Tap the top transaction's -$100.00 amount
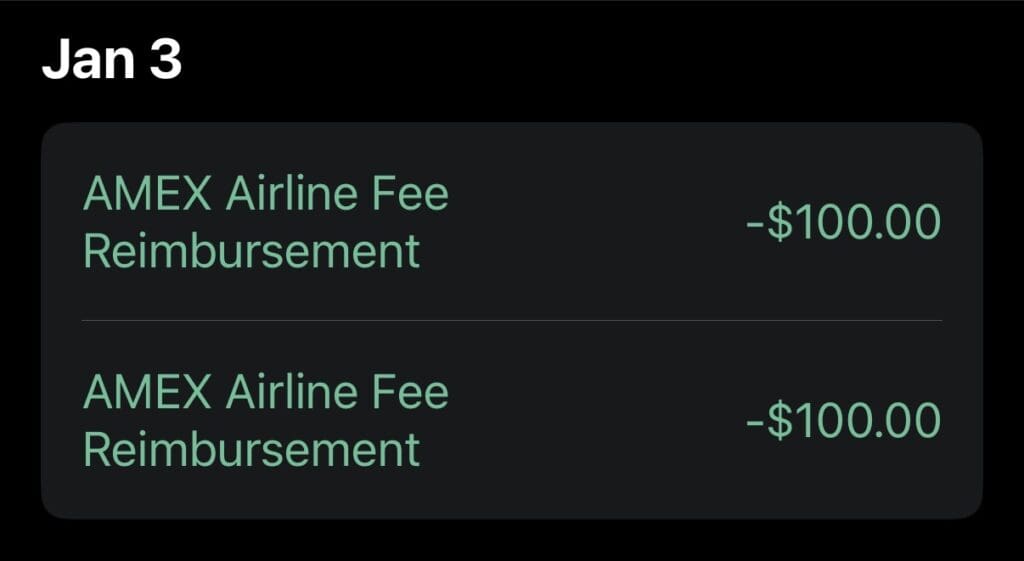 pos(843,222)
